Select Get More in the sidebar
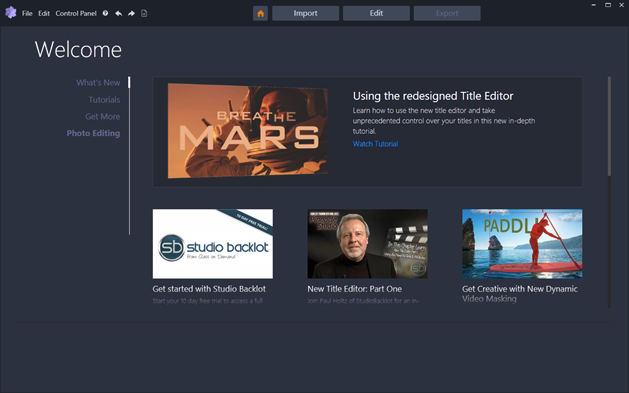 tap(102, 116)
